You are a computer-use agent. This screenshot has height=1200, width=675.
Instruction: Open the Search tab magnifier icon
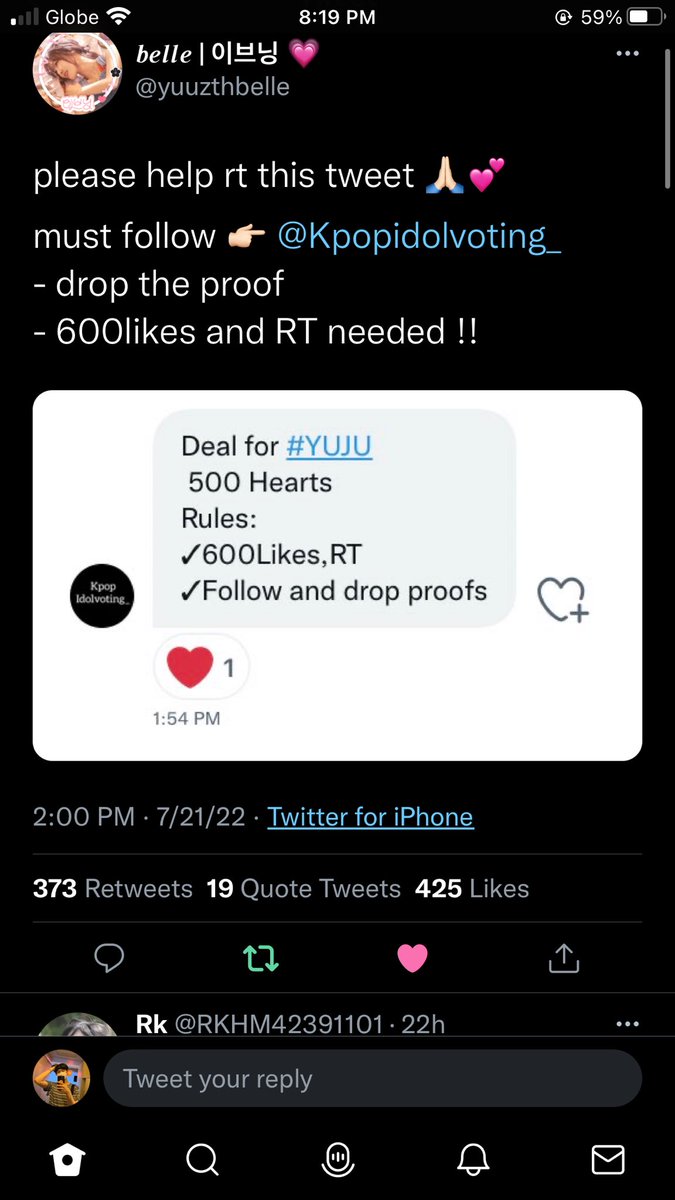coord(202,1159)
